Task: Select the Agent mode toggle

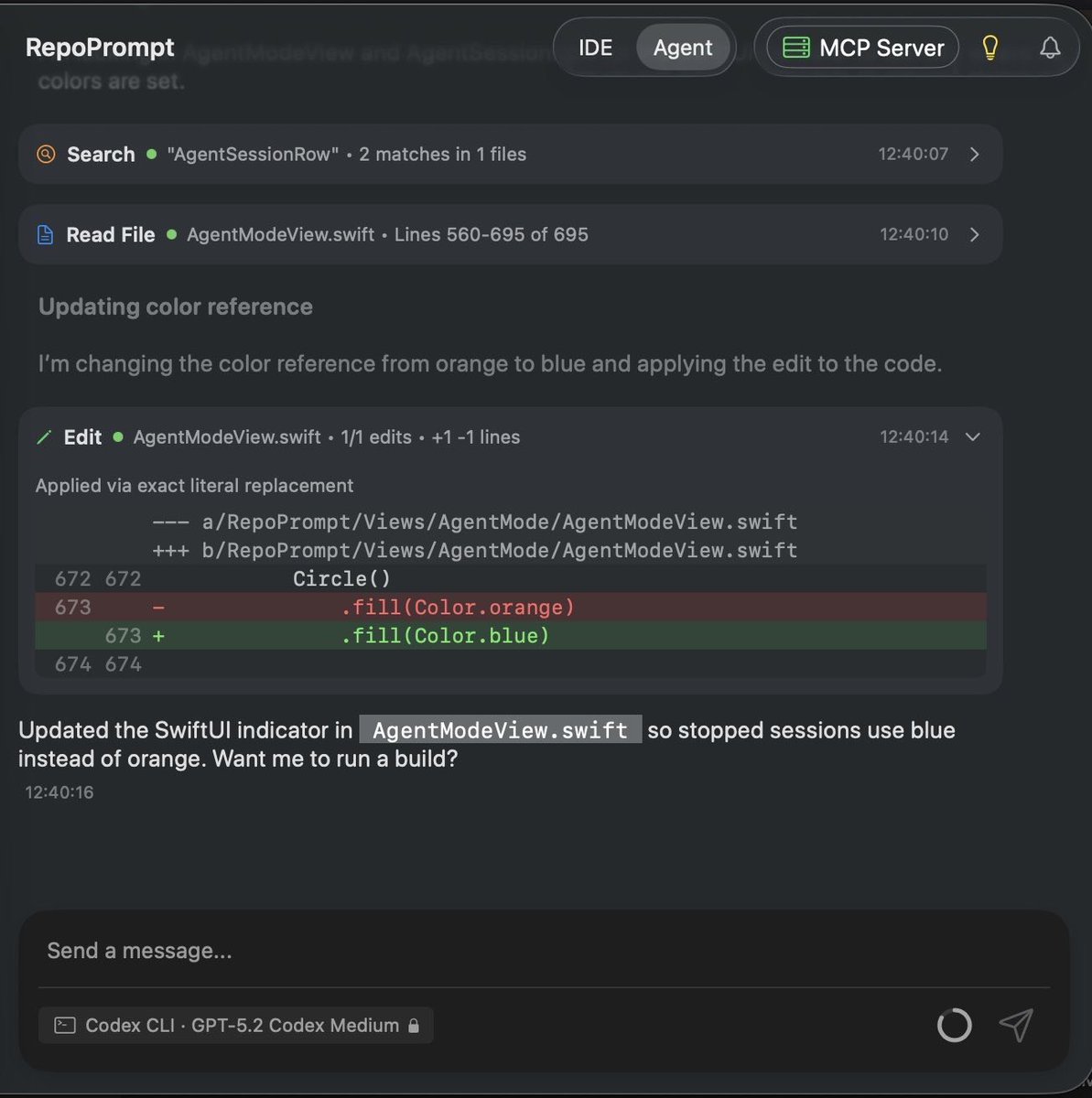Action: click(683, 47)
